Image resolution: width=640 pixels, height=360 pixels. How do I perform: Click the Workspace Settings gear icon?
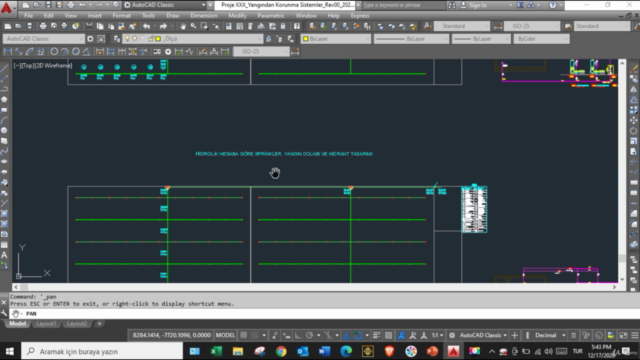click(90, 39)
